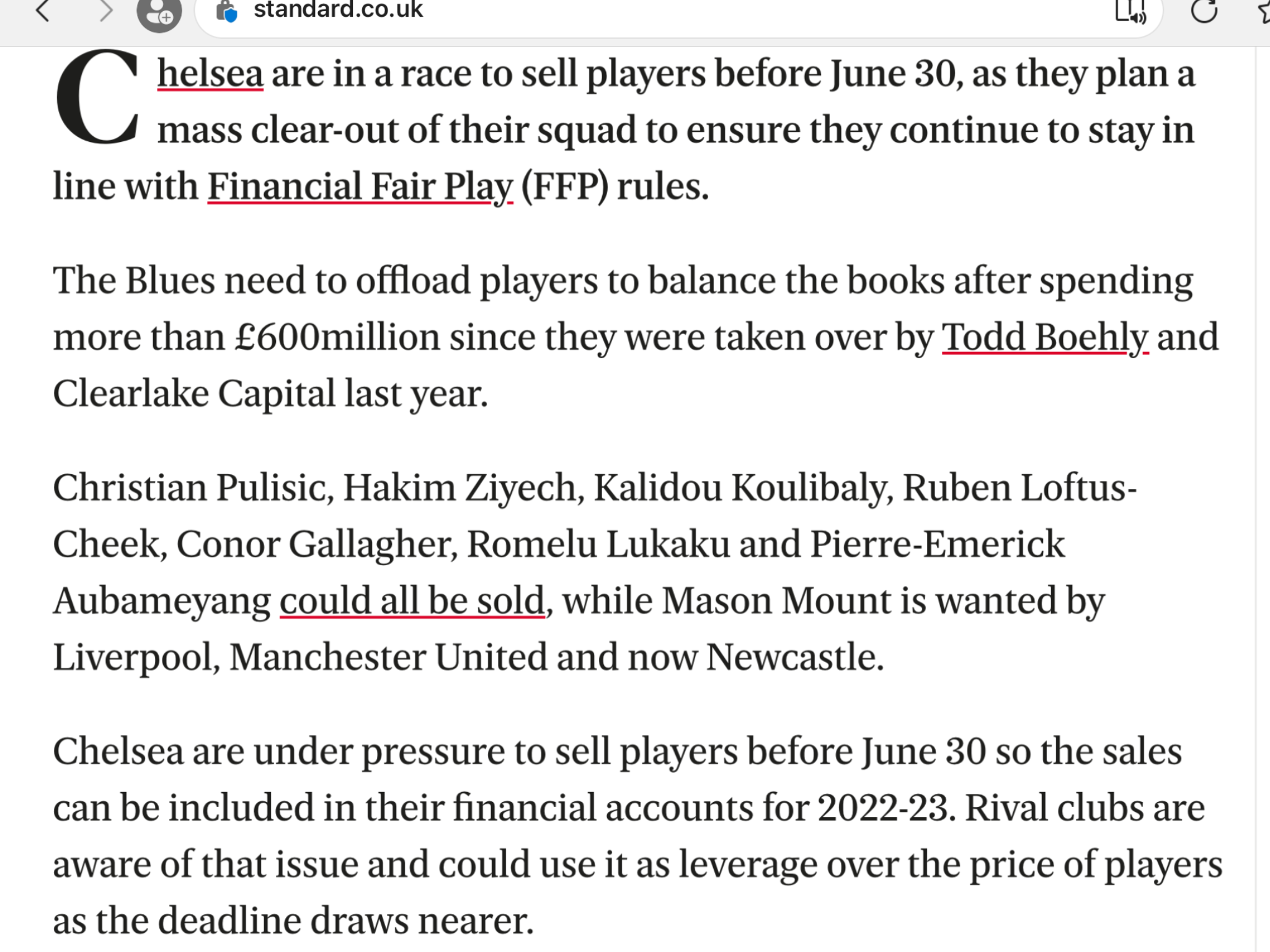
Task: Click the 'could all be sold' link
Action: point(412,601)
